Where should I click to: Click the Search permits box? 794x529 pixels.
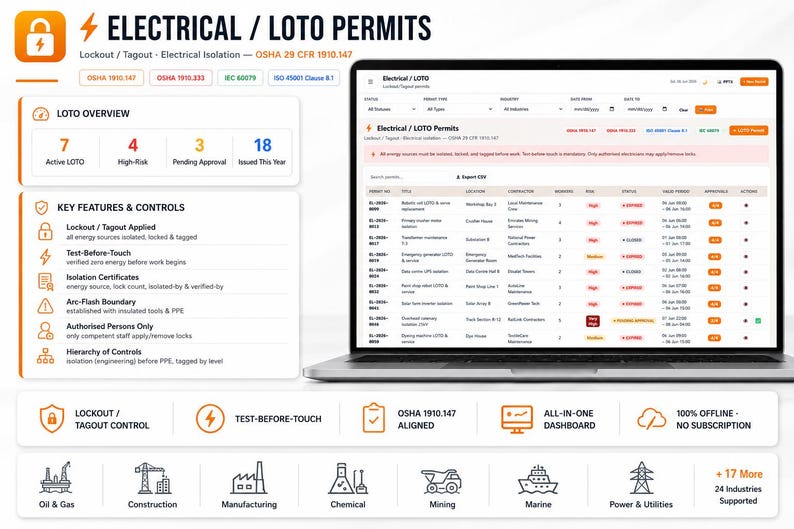click(x=408, y=177)
